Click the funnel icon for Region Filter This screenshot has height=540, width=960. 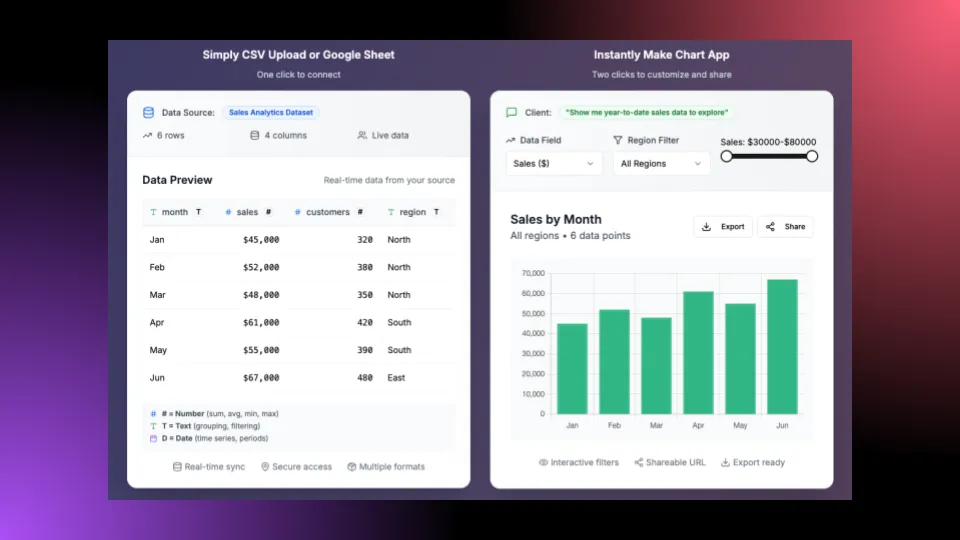(x=618, y=141)
